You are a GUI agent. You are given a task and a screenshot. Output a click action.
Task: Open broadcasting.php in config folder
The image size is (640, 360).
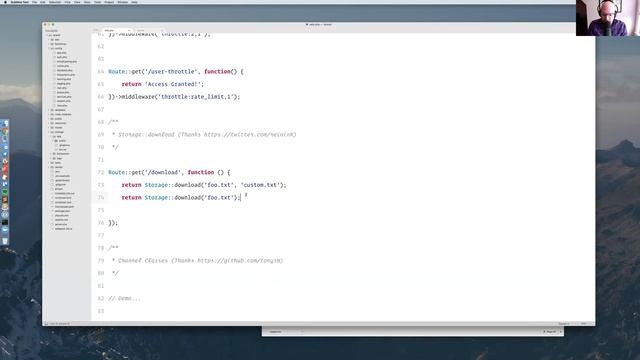coord(67,62)
